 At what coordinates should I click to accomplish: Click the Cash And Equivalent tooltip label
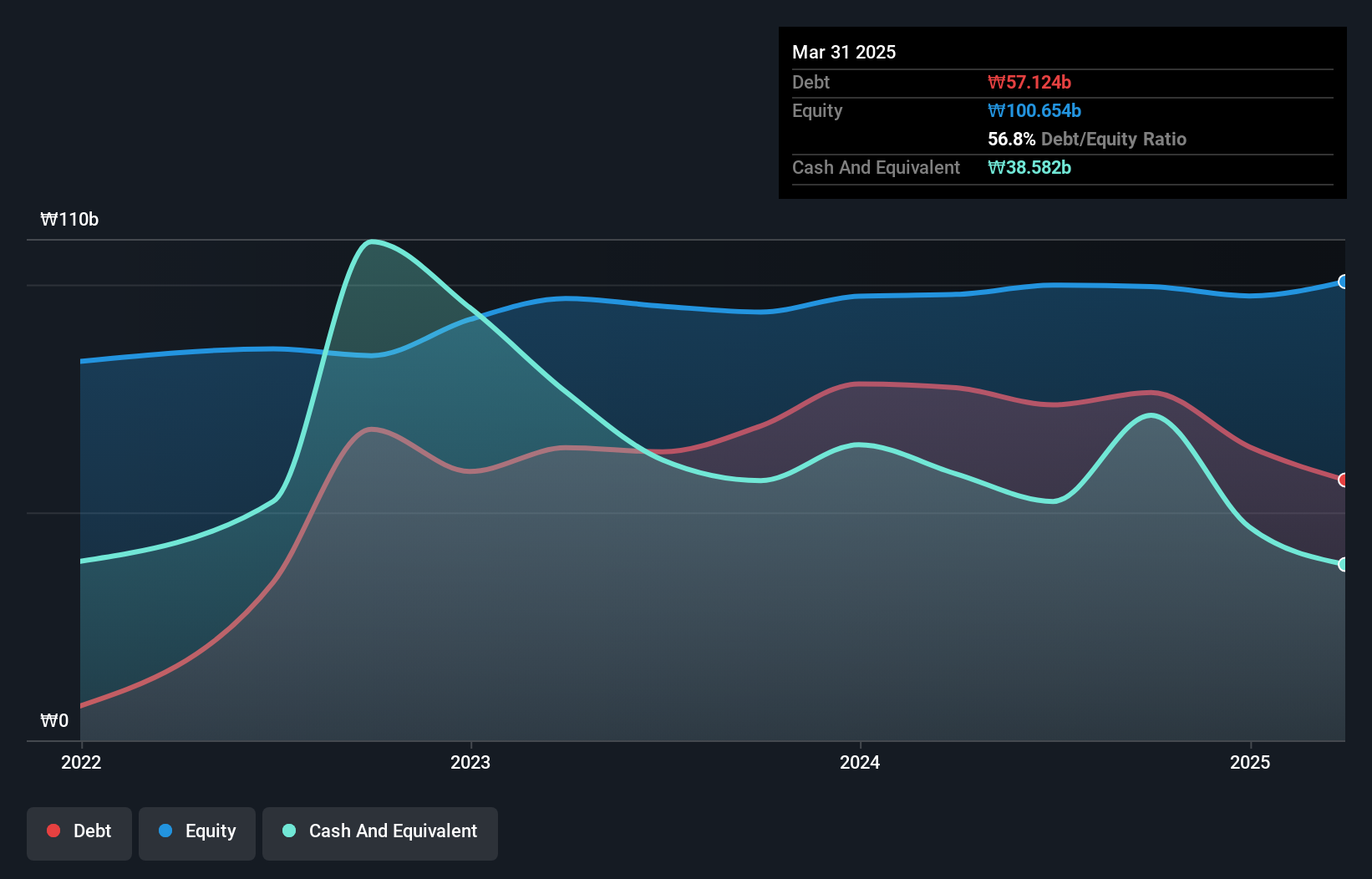coord(876,167)
